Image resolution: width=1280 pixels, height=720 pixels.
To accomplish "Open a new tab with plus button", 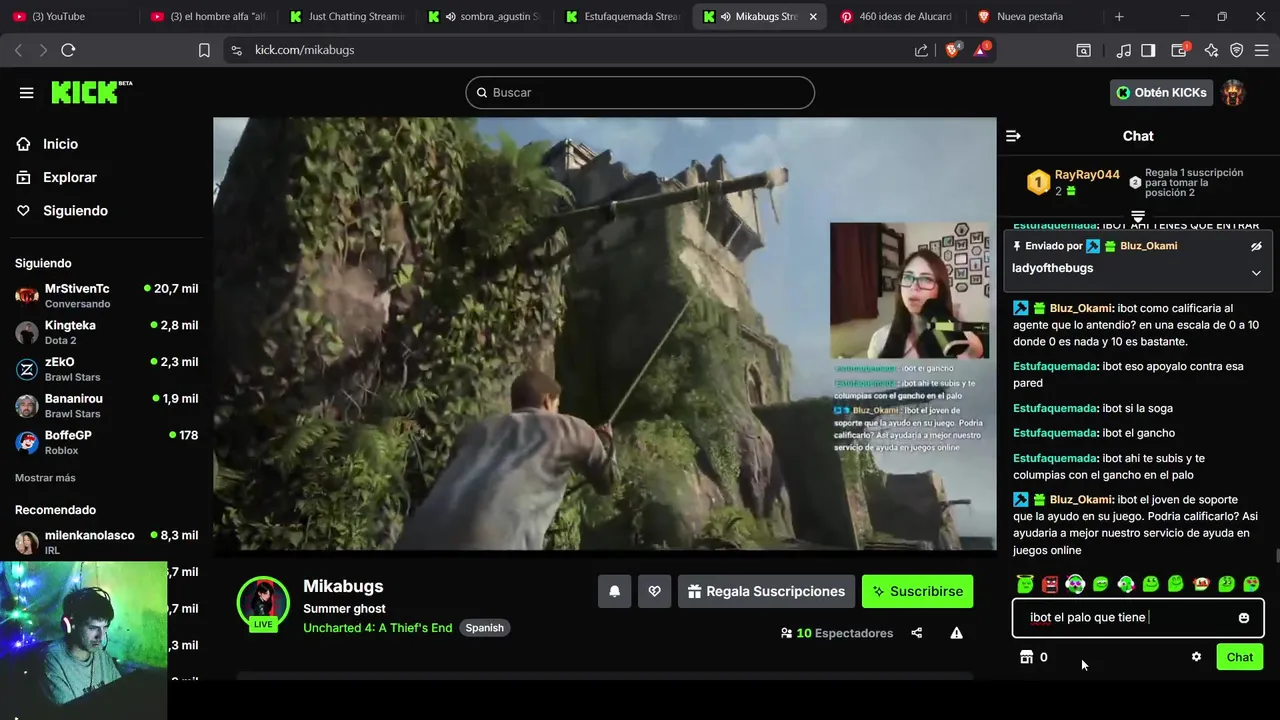I will pos(1119,17).
